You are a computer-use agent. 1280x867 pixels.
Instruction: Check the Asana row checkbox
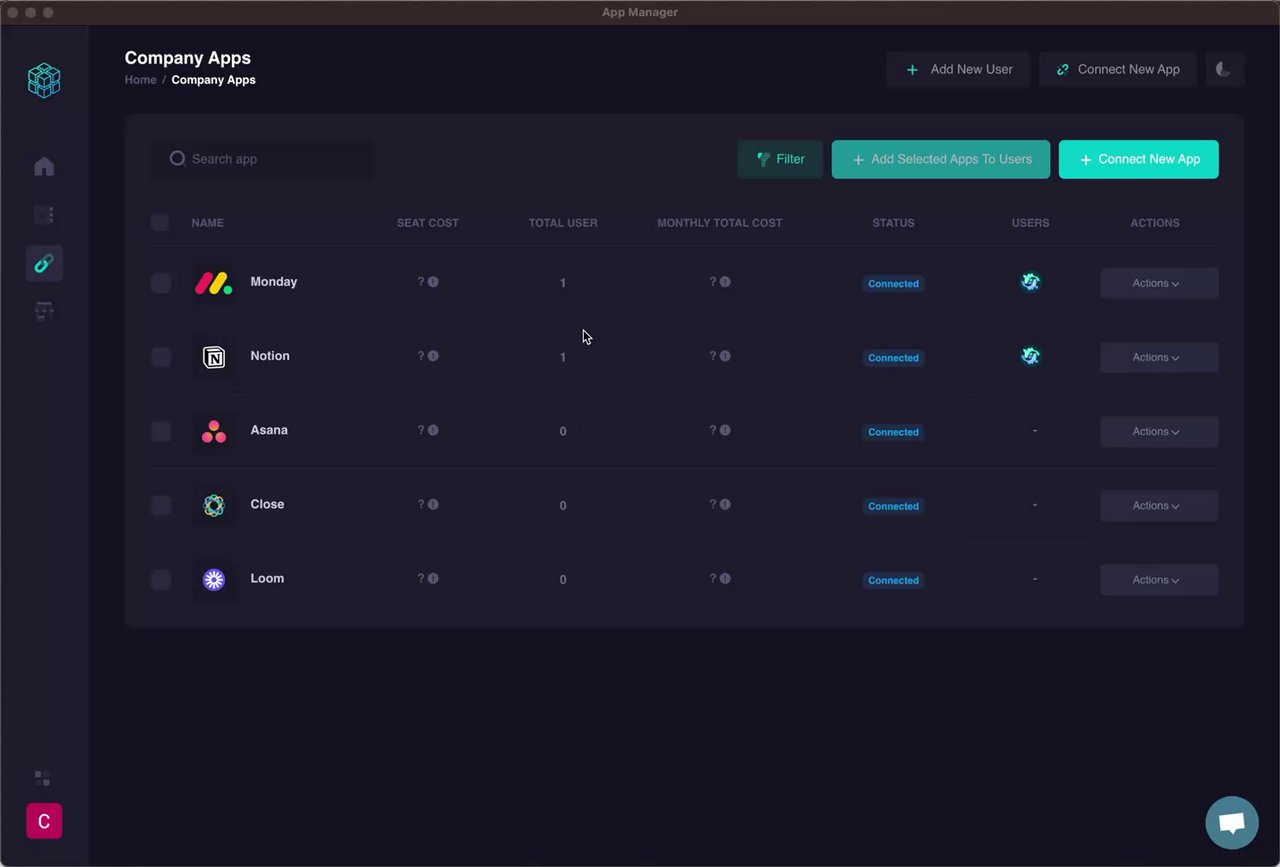pyautogui.click(x=161, y=431)
